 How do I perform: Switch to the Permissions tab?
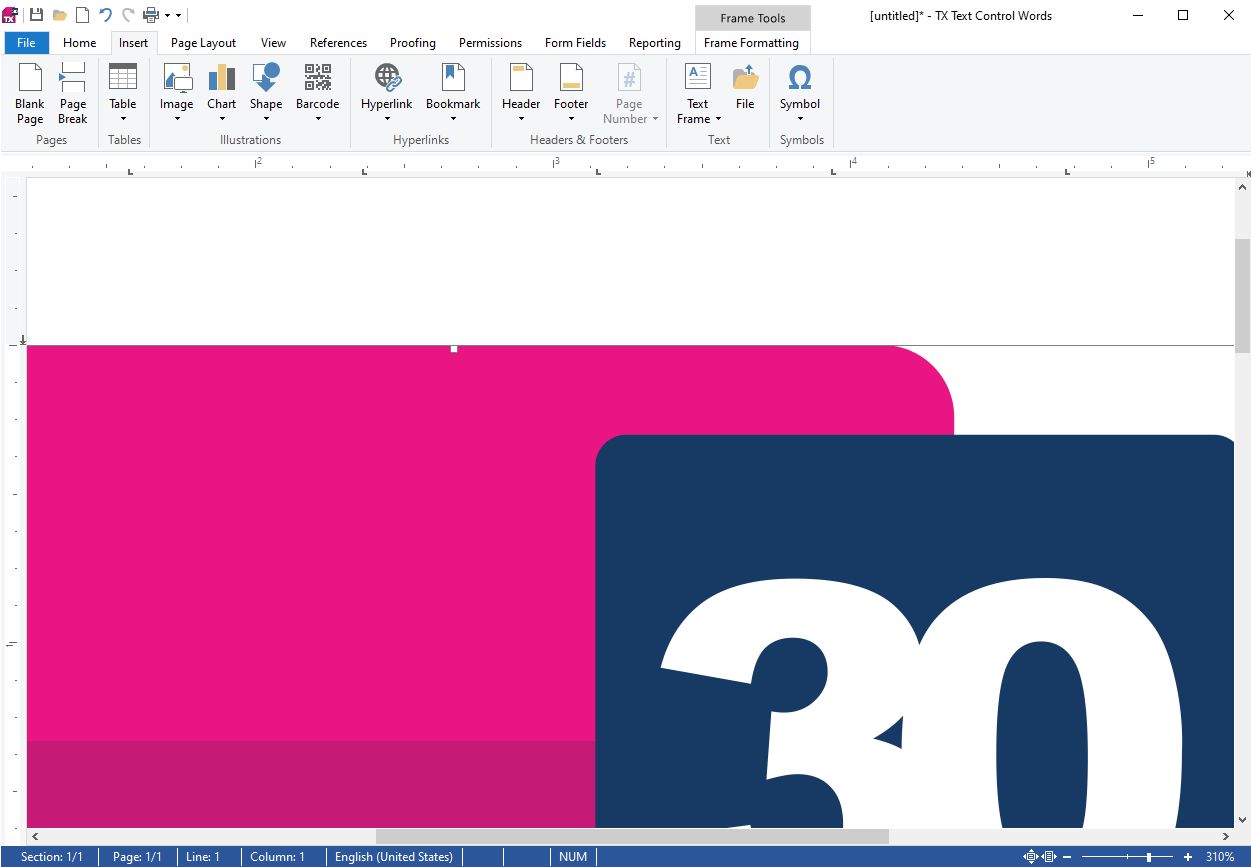[490, 43]
